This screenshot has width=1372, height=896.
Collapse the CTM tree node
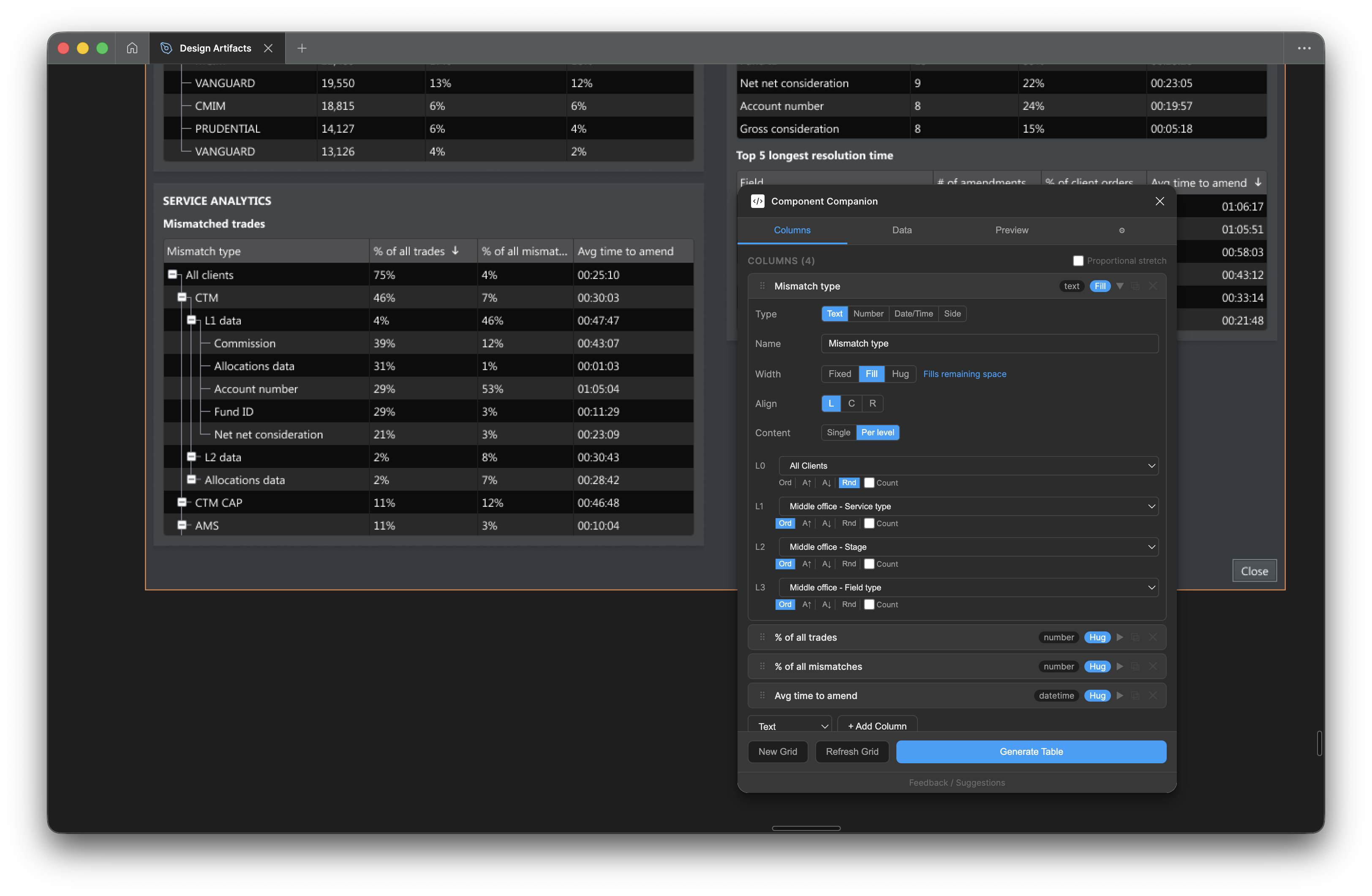pyautogui.click(x=182, y=298)
